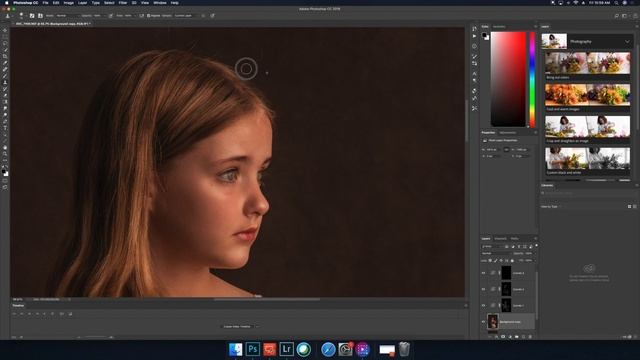The image size is (640, 360).
Task: Toggle the Aligned checkbox in options bar
Action: (x=148, y=16)
